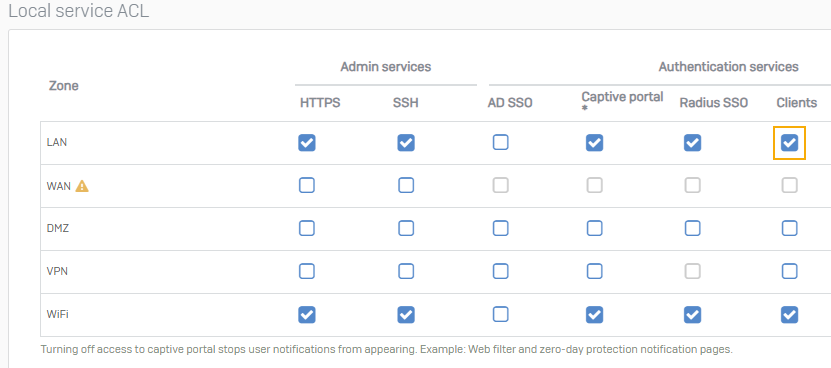Click the WAN zone warning icon
The height and width of the screenshot is (368, 831).
(x=82, y=186)
